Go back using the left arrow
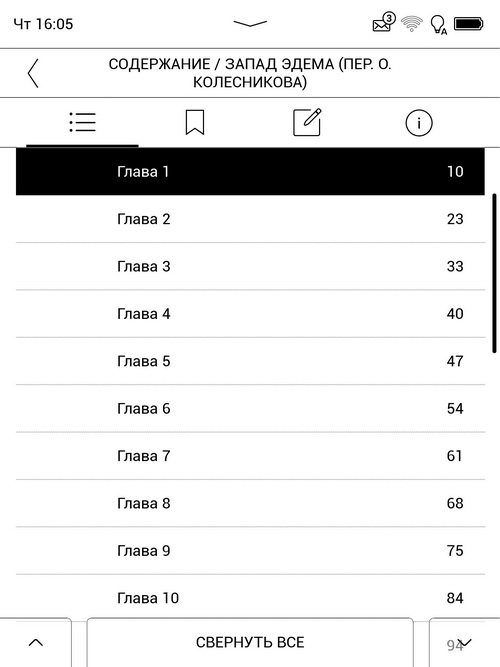 pos(33,73)
